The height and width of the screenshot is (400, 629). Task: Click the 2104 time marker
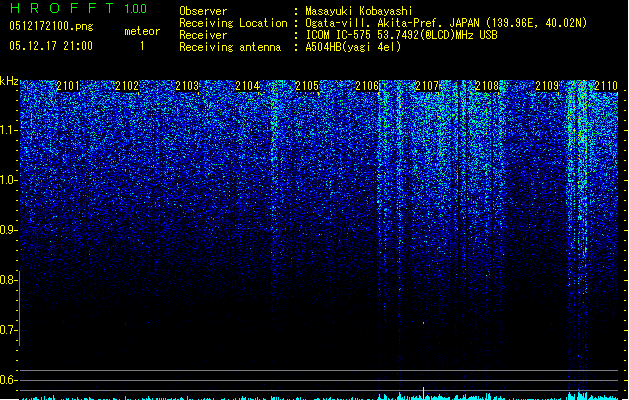pos(247,86)
